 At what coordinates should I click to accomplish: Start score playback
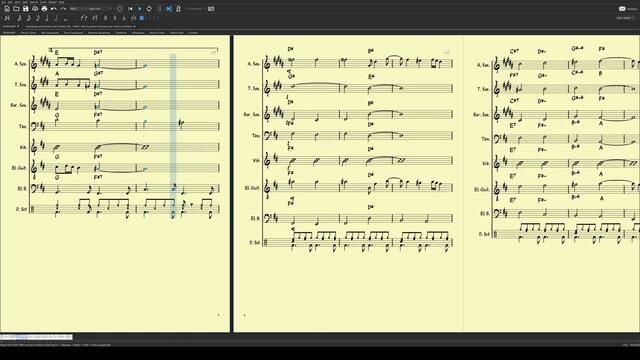point(140,9)
